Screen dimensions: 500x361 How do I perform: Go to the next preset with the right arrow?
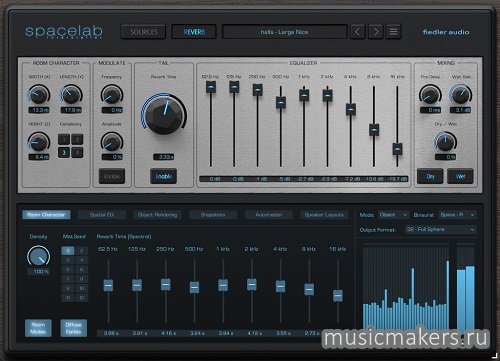376,32
